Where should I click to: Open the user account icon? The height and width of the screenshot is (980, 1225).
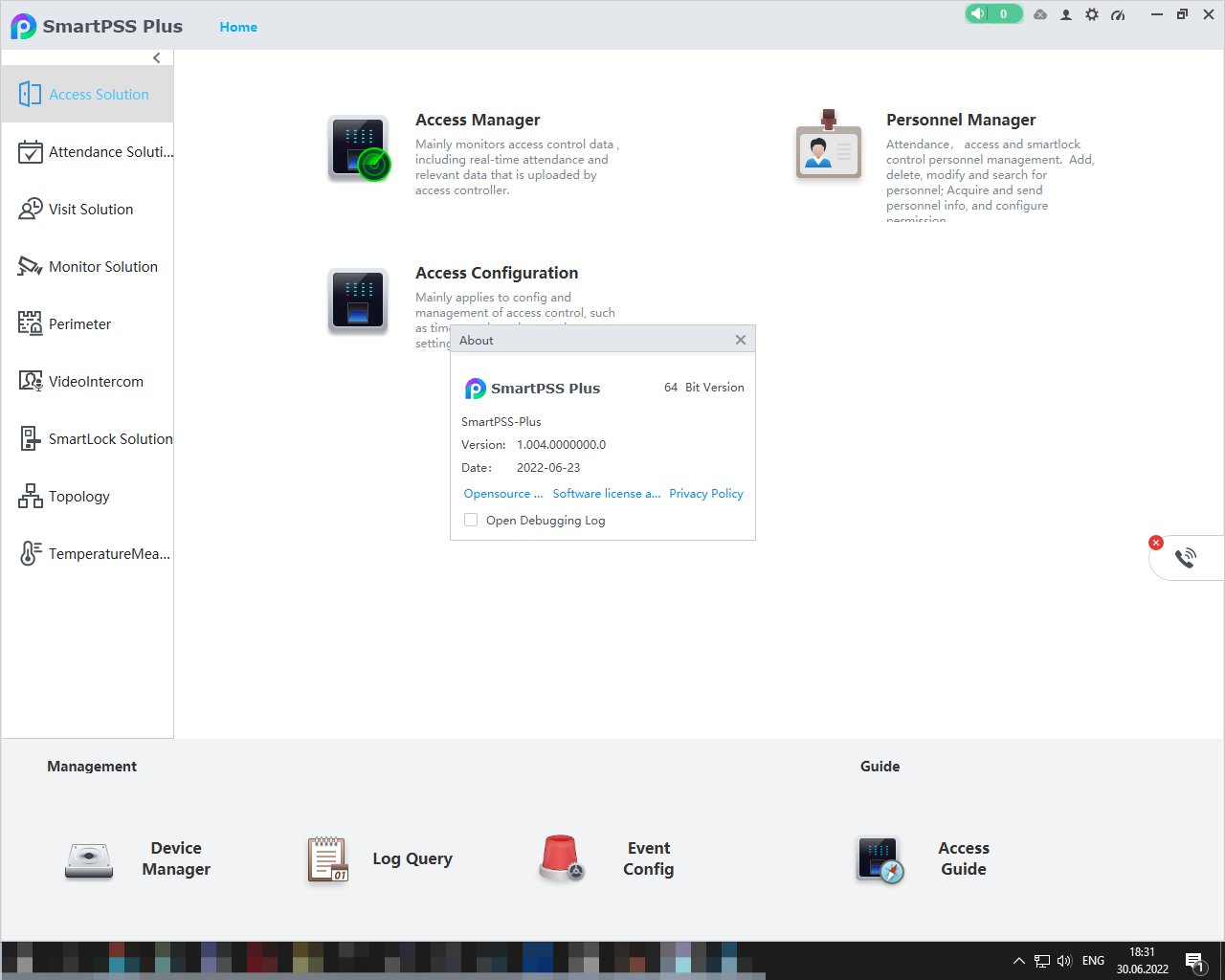click(x=1066, y=14)
